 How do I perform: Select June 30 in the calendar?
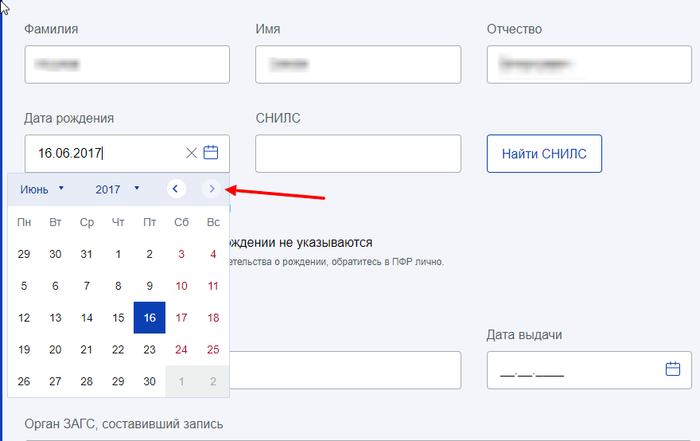click(149, 381)
